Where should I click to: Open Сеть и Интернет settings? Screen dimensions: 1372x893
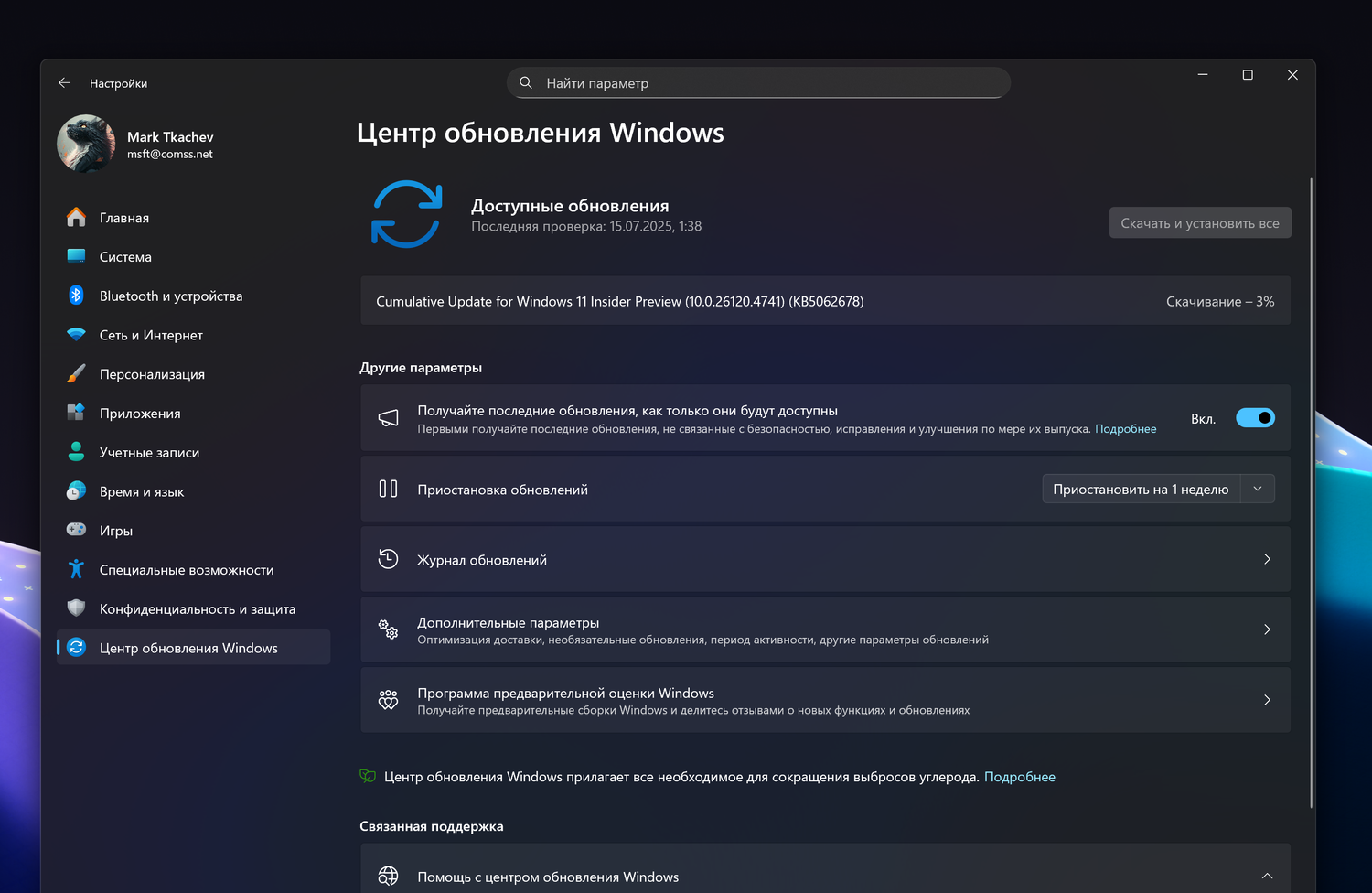click(193, 335)
